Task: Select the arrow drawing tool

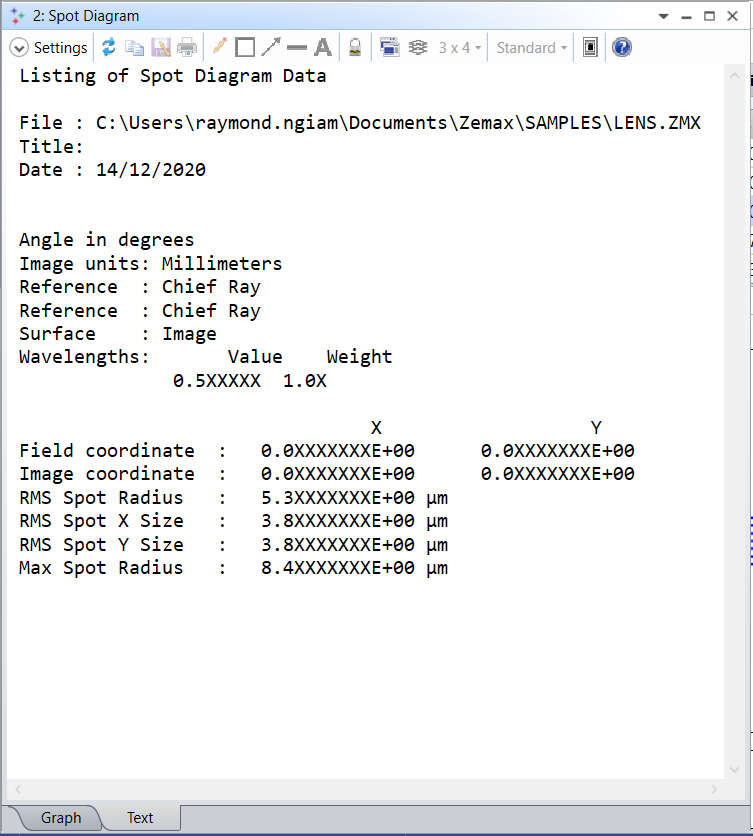Action: pos(271,47)
